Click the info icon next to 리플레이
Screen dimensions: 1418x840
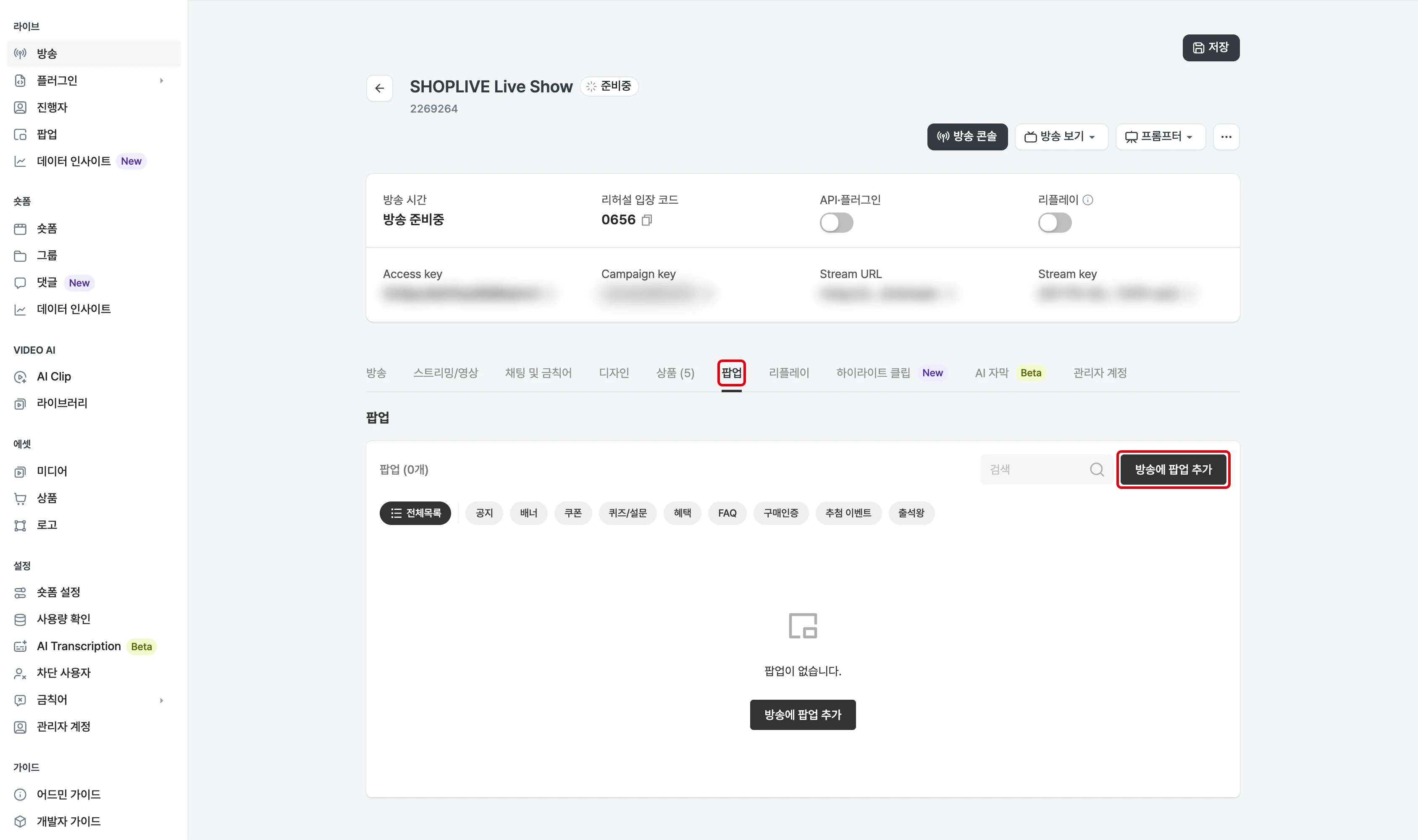click(1087, 200)
